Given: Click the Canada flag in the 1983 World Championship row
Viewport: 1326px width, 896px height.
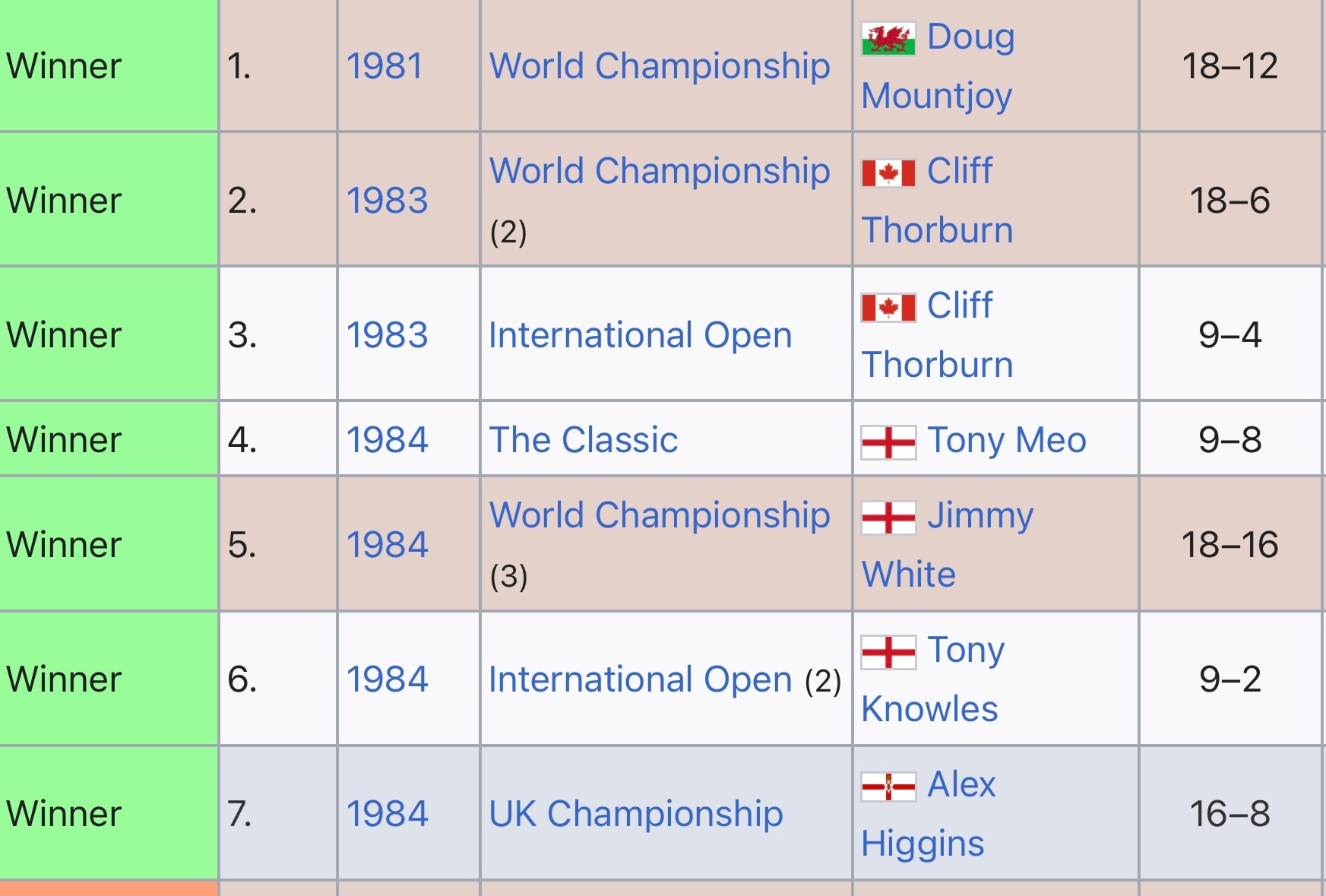Looking at the screenshot, I should (x=888, y=173).
